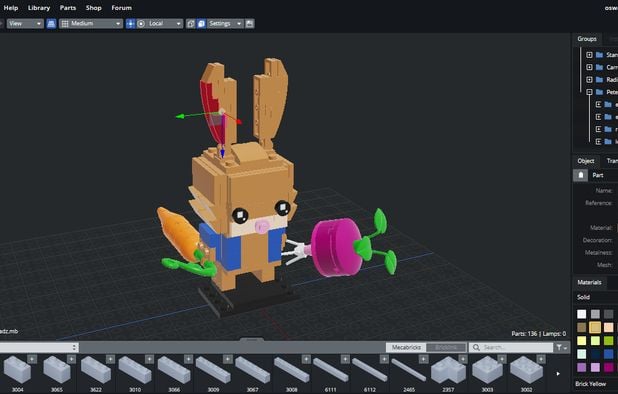Open the Shop menu

pyautogui.click(x=93, y=8)
